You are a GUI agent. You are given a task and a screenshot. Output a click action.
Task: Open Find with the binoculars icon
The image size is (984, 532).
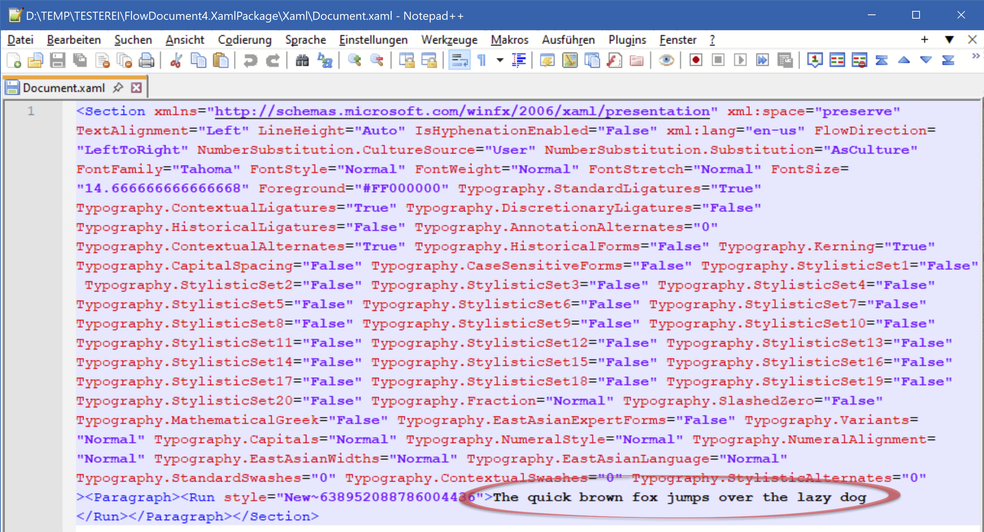302,61
